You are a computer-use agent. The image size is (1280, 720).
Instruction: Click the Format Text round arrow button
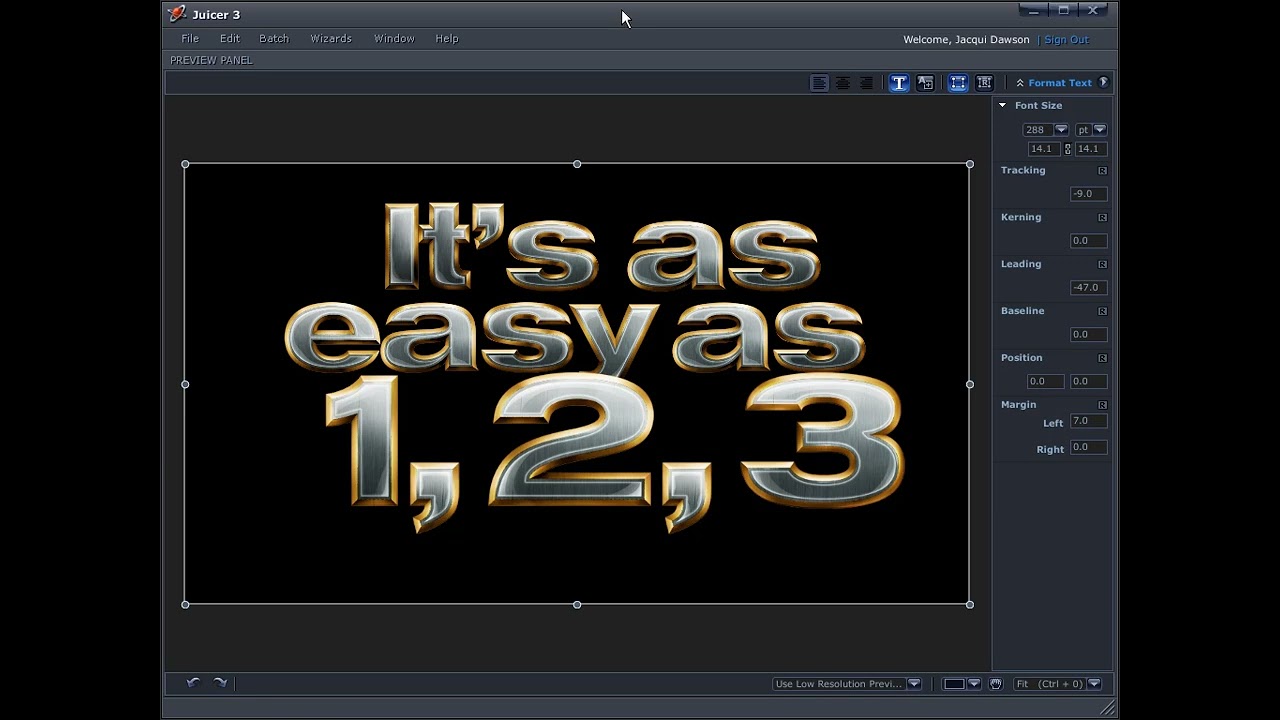1103,83
